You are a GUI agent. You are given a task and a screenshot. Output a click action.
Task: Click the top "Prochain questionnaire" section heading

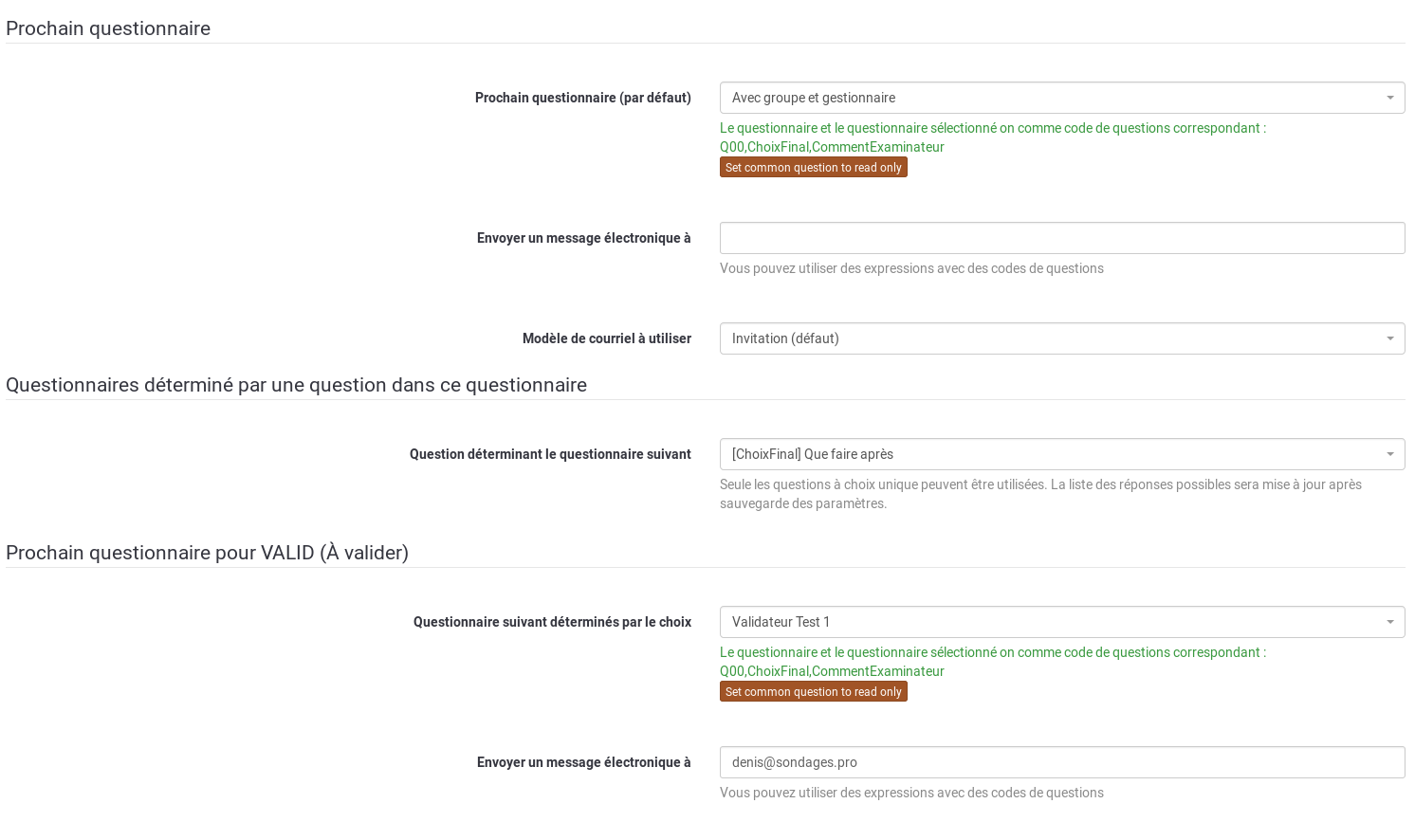click(x=108, y=28)
